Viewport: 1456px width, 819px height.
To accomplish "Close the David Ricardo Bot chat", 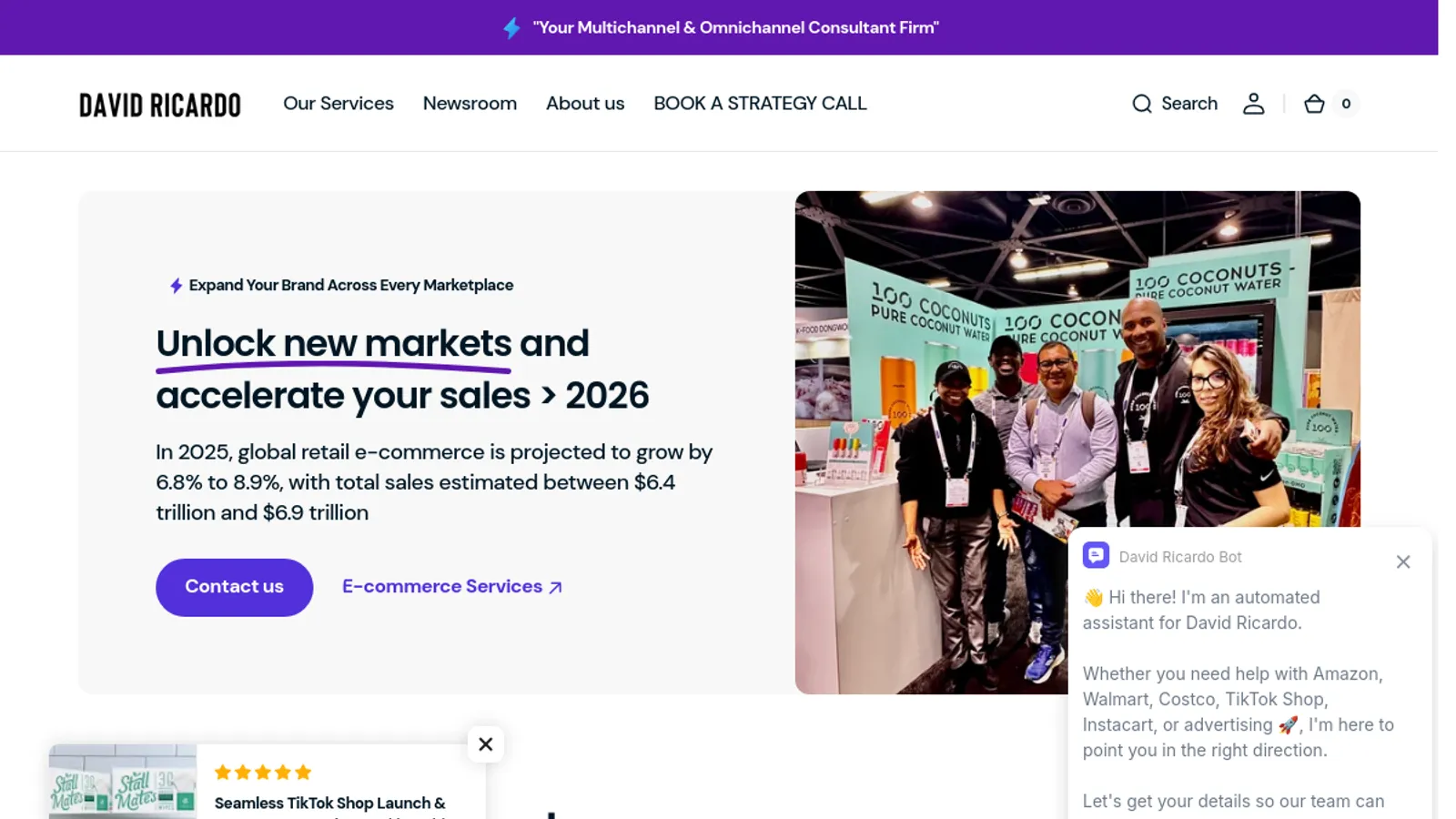I will (1403, 562).
